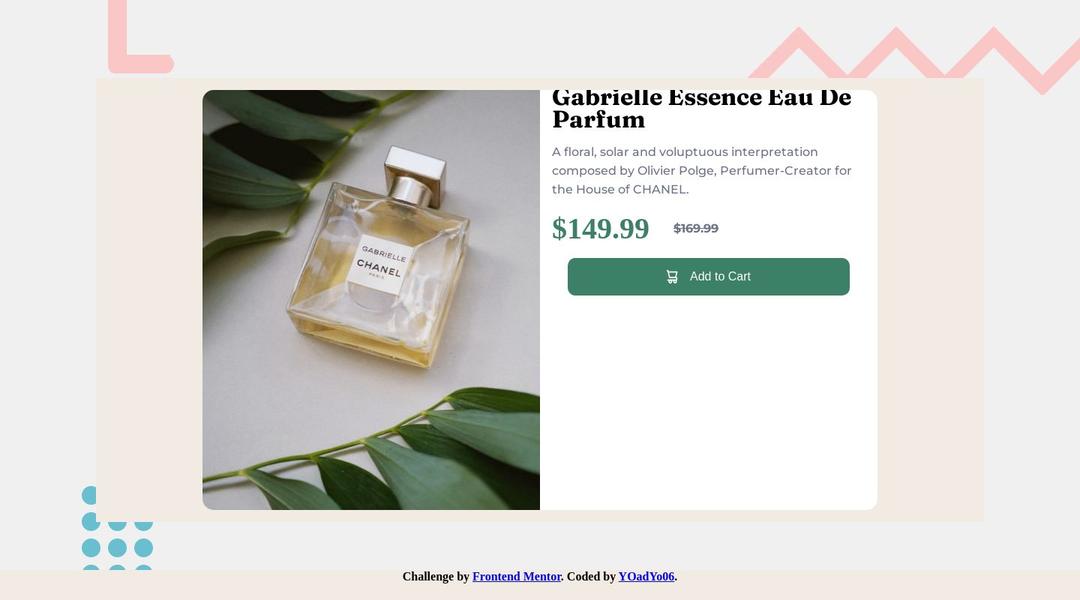Click the blue dots pattern decoration
1080x600 pixels.
pyautogui.click(x=117, y=528)
